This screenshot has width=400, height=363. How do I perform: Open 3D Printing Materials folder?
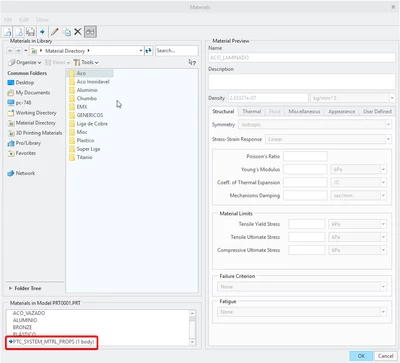click(35, 133)
